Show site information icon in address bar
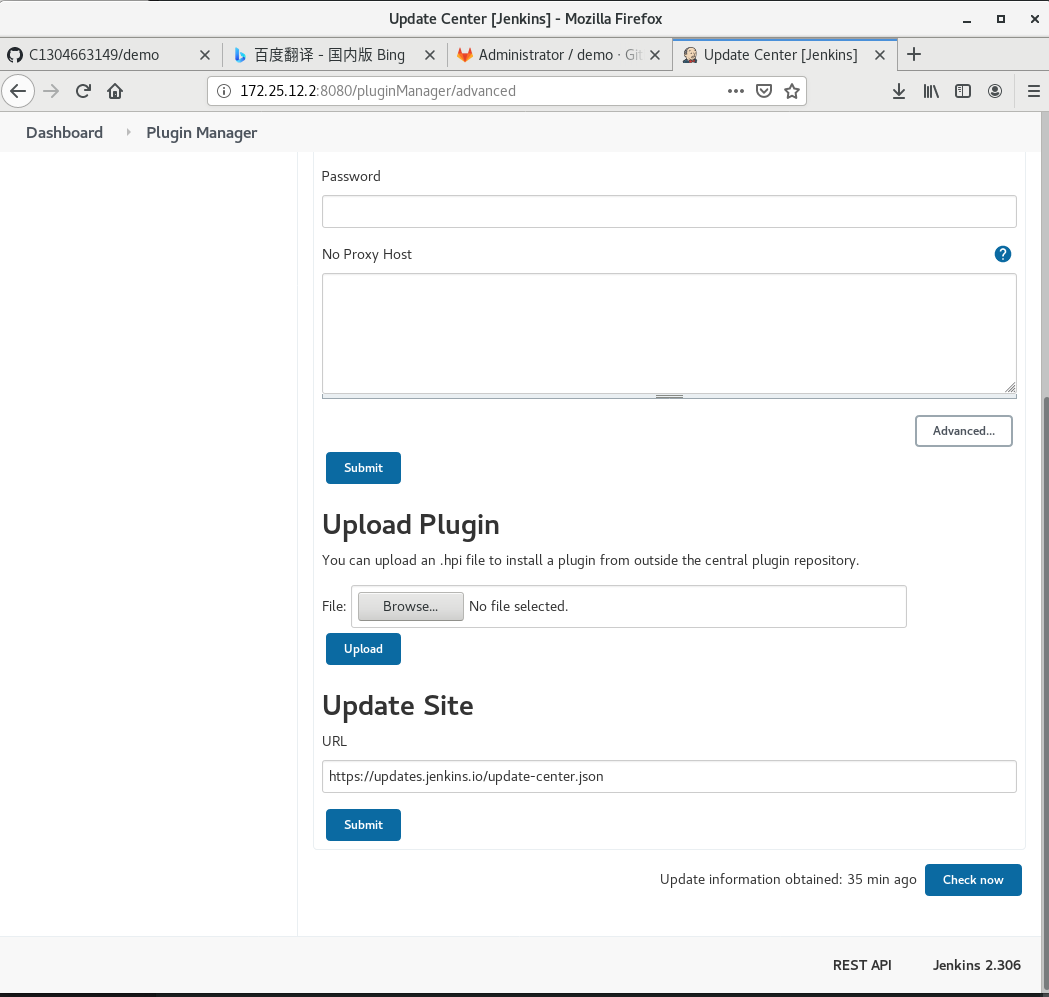 pos(224,91)
